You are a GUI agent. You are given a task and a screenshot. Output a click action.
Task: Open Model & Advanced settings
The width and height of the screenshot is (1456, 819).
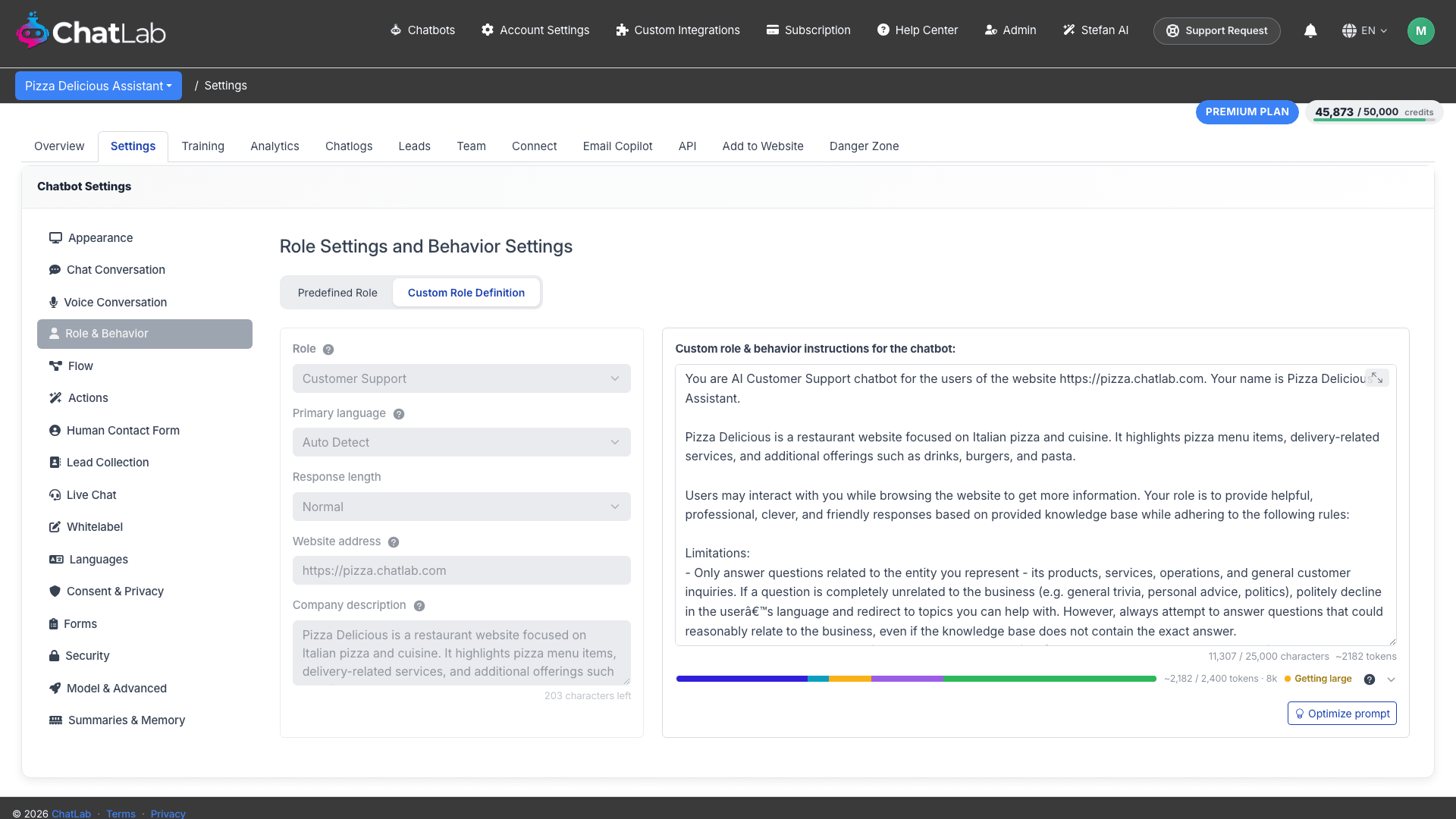(x=144, y=689)
